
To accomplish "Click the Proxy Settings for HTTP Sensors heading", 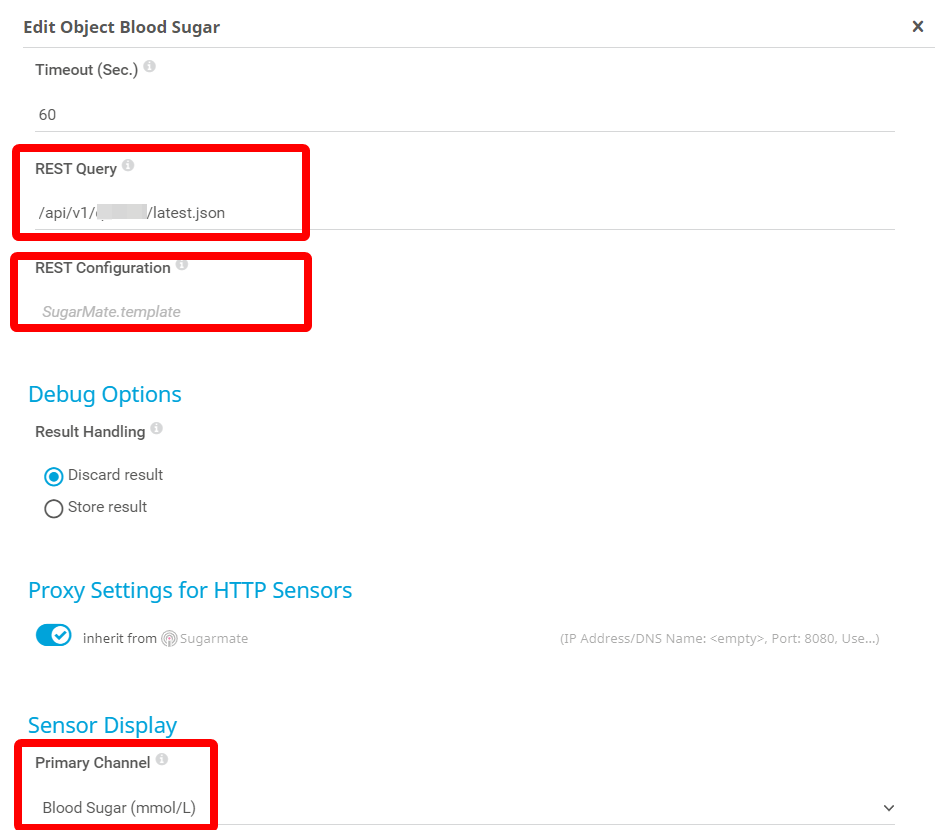I will (x=190, y=590).
